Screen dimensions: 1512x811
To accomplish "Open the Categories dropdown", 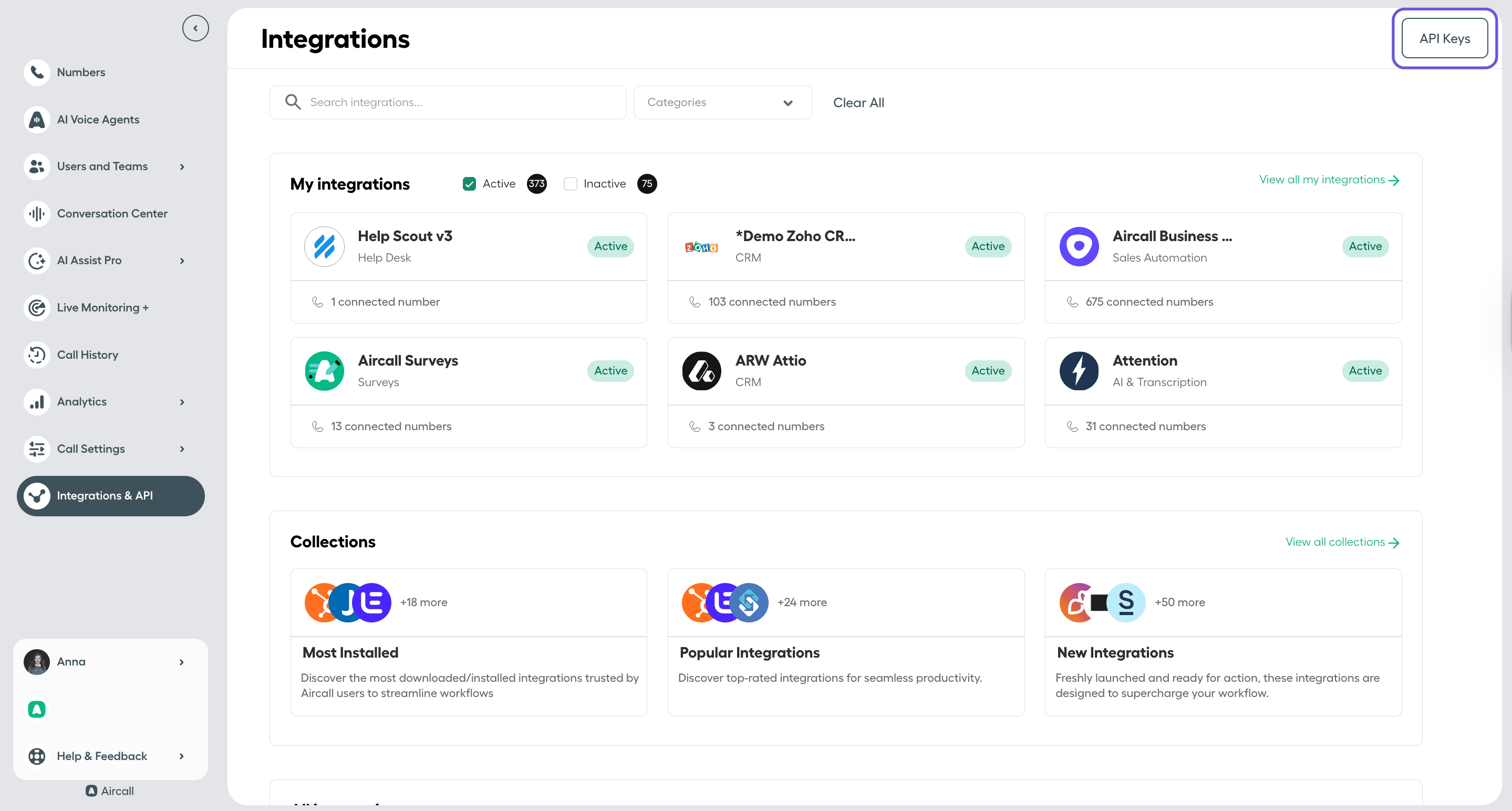I will coord(722,103).
